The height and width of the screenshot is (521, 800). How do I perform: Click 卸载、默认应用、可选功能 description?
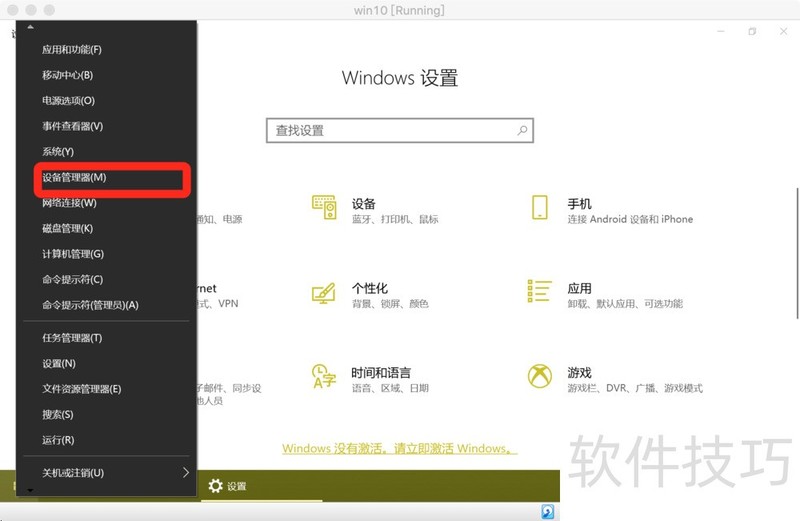coord(625,304)
